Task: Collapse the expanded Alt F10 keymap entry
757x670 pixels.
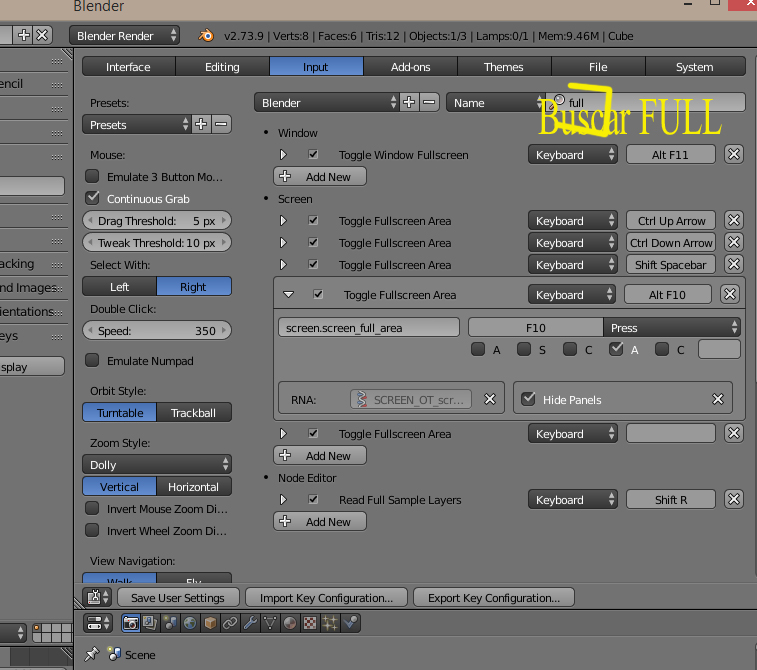Action: pos(288,295)
